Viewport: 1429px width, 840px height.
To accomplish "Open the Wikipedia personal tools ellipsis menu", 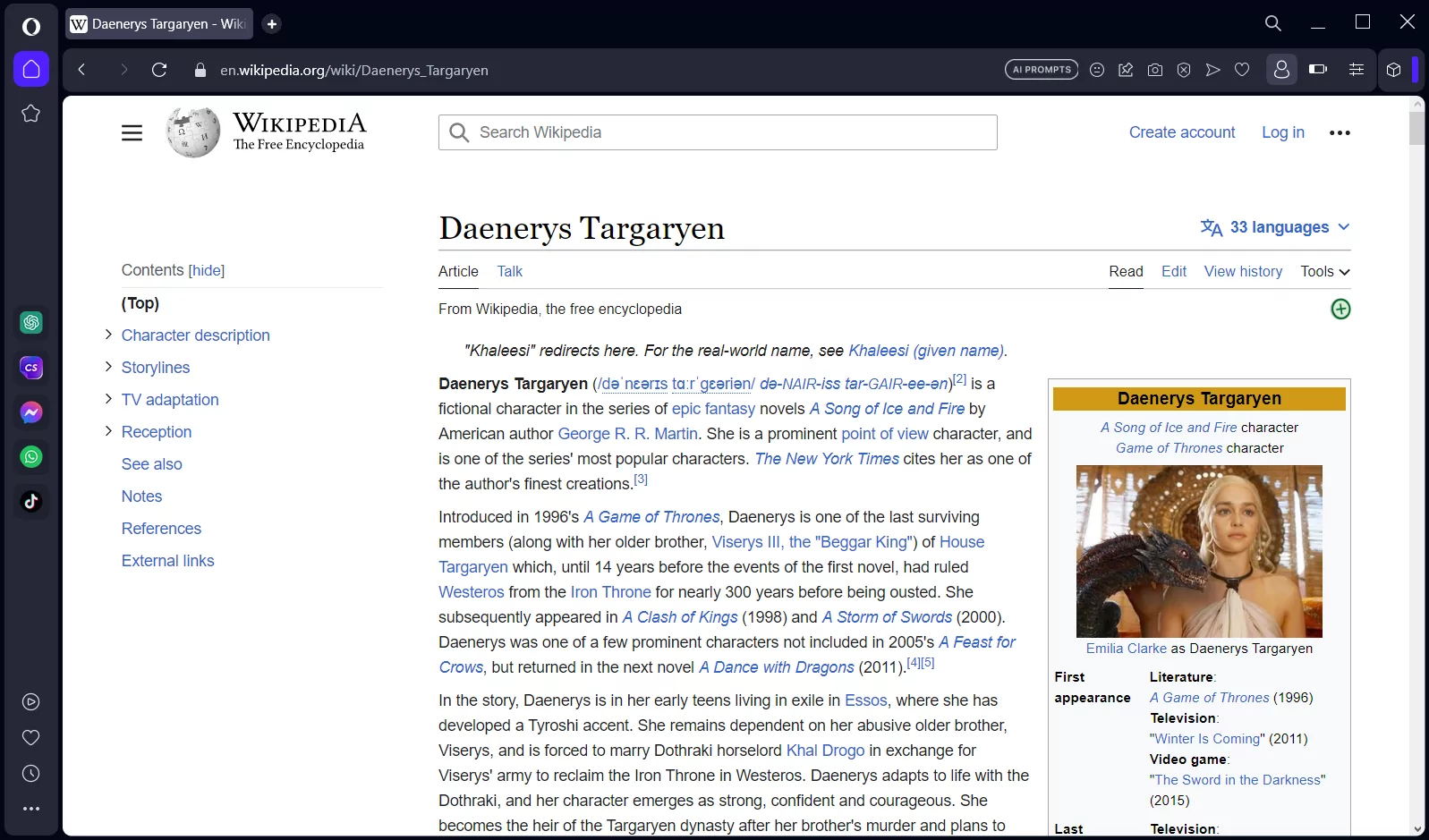I will point(1340,133).
